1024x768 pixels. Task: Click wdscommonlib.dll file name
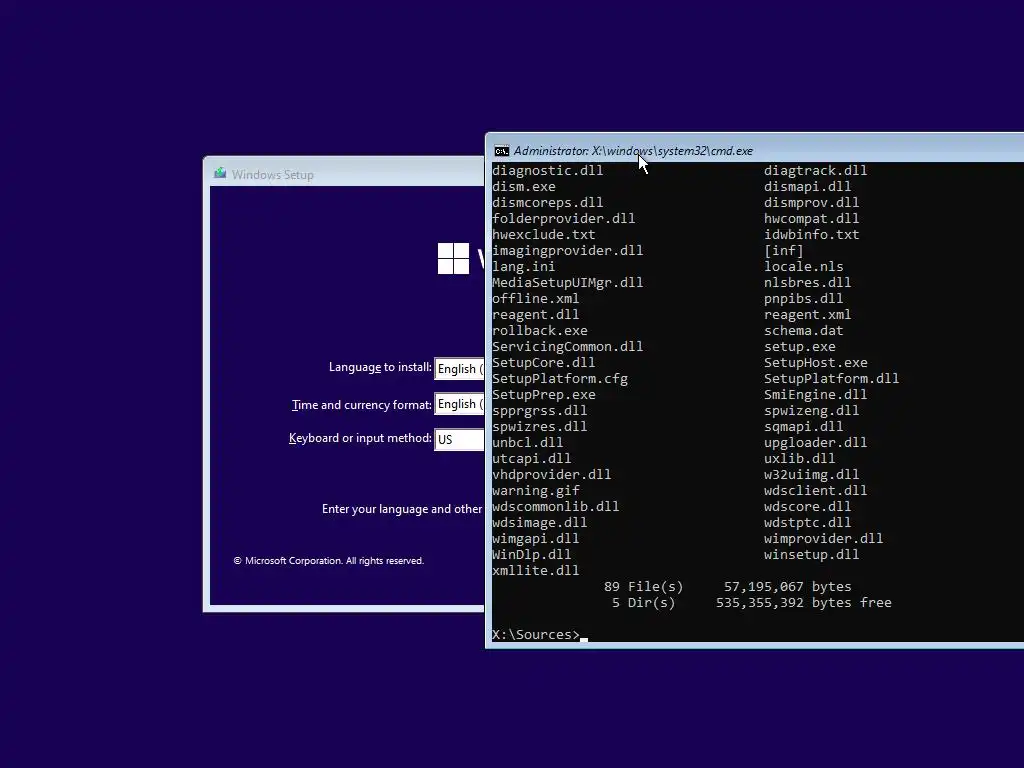coord(556,507)
